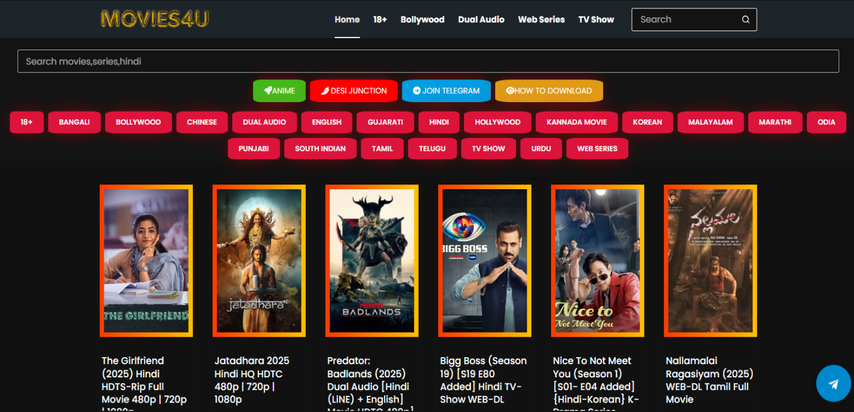854x412 pixels.
Task: Open the DESI JUNCTION button
Action: point(353,91)
